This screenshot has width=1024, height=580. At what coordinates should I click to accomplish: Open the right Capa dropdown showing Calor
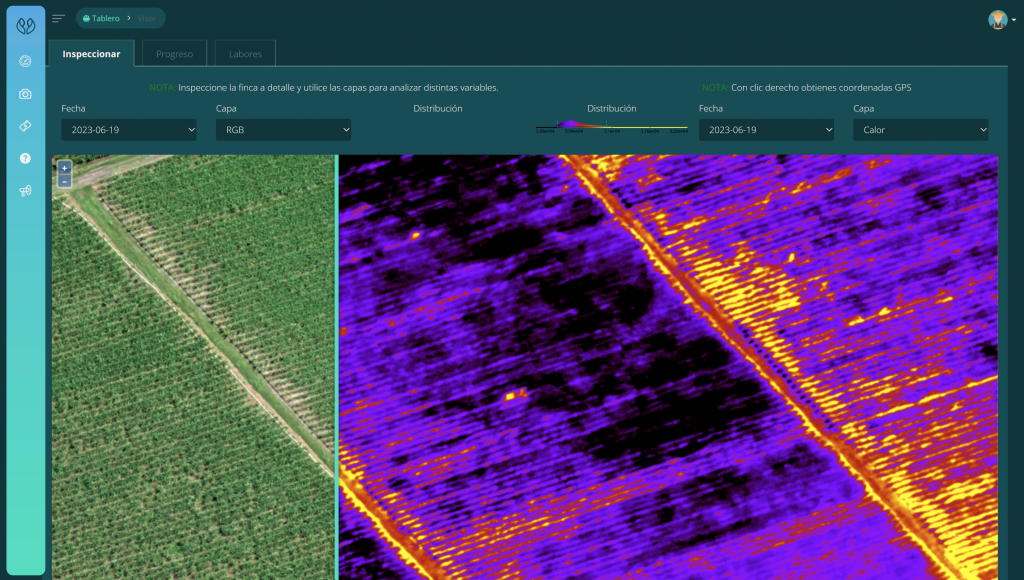920,130
